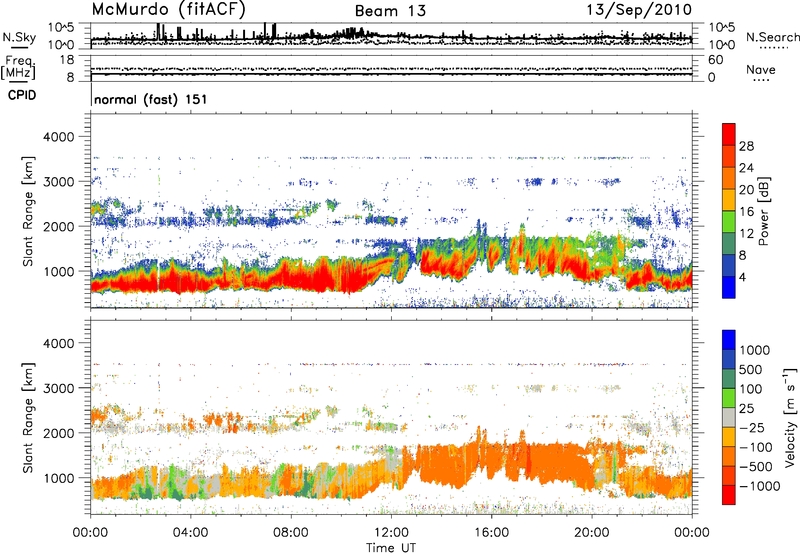
Task: Click the 4 tick on power colorbar
Action: click(743, 278)
